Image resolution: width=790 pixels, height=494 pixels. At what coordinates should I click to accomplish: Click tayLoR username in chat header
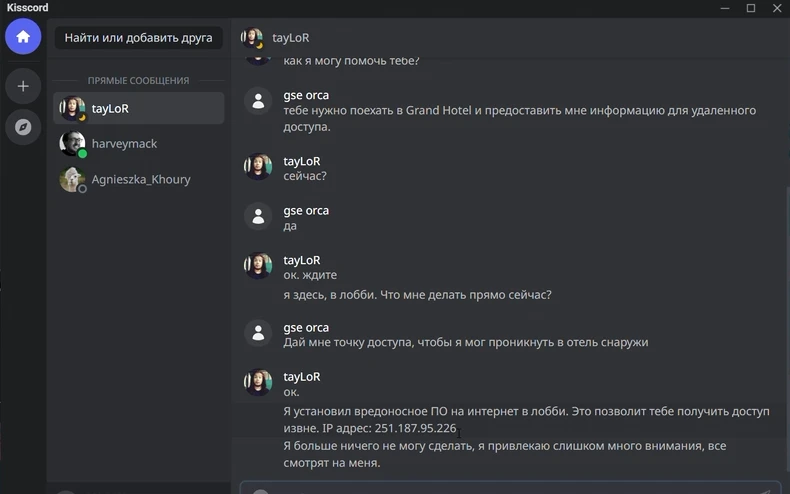[x=291, y=38]
